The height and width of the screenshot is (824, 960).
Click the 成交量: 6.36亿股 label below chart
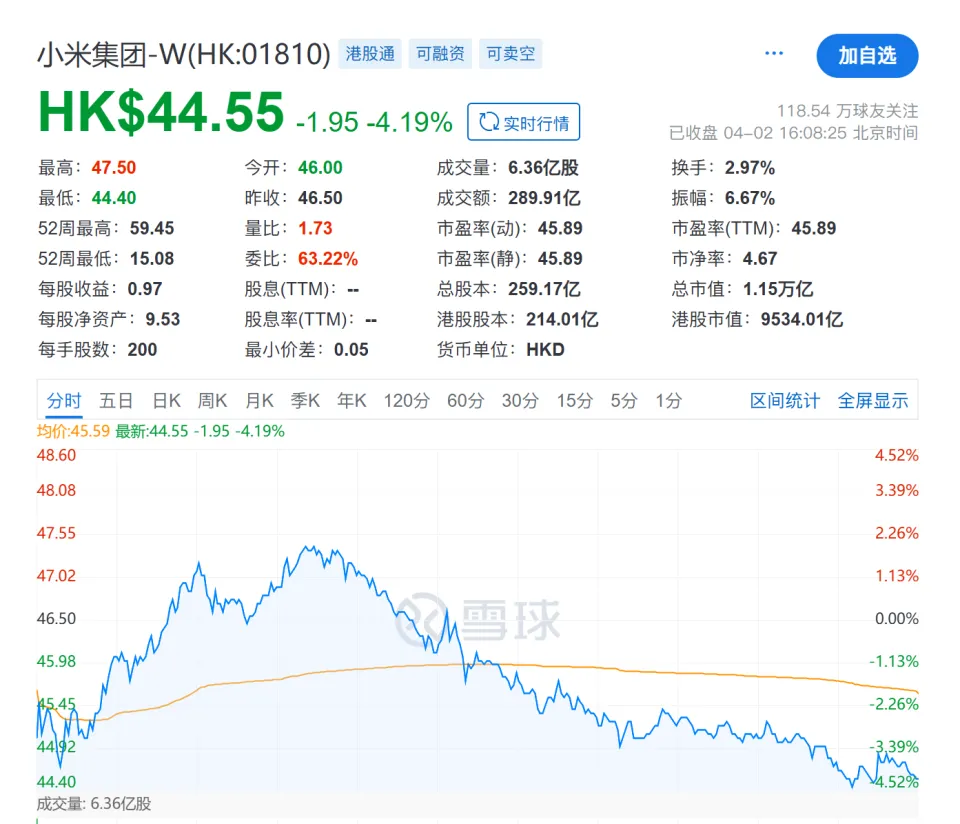coord(94,804)
